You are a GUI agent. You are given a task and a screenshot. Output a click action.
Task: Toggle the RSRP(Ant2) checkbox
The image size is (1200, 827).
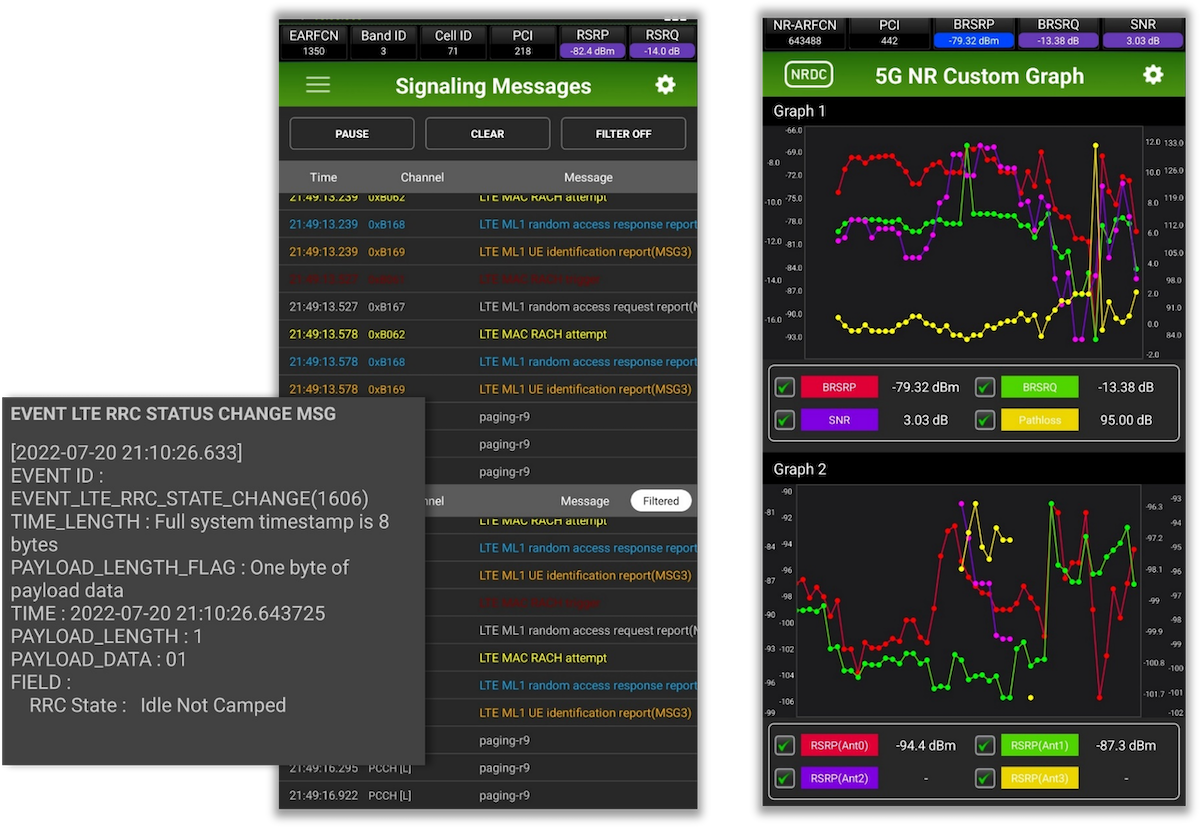785,777
